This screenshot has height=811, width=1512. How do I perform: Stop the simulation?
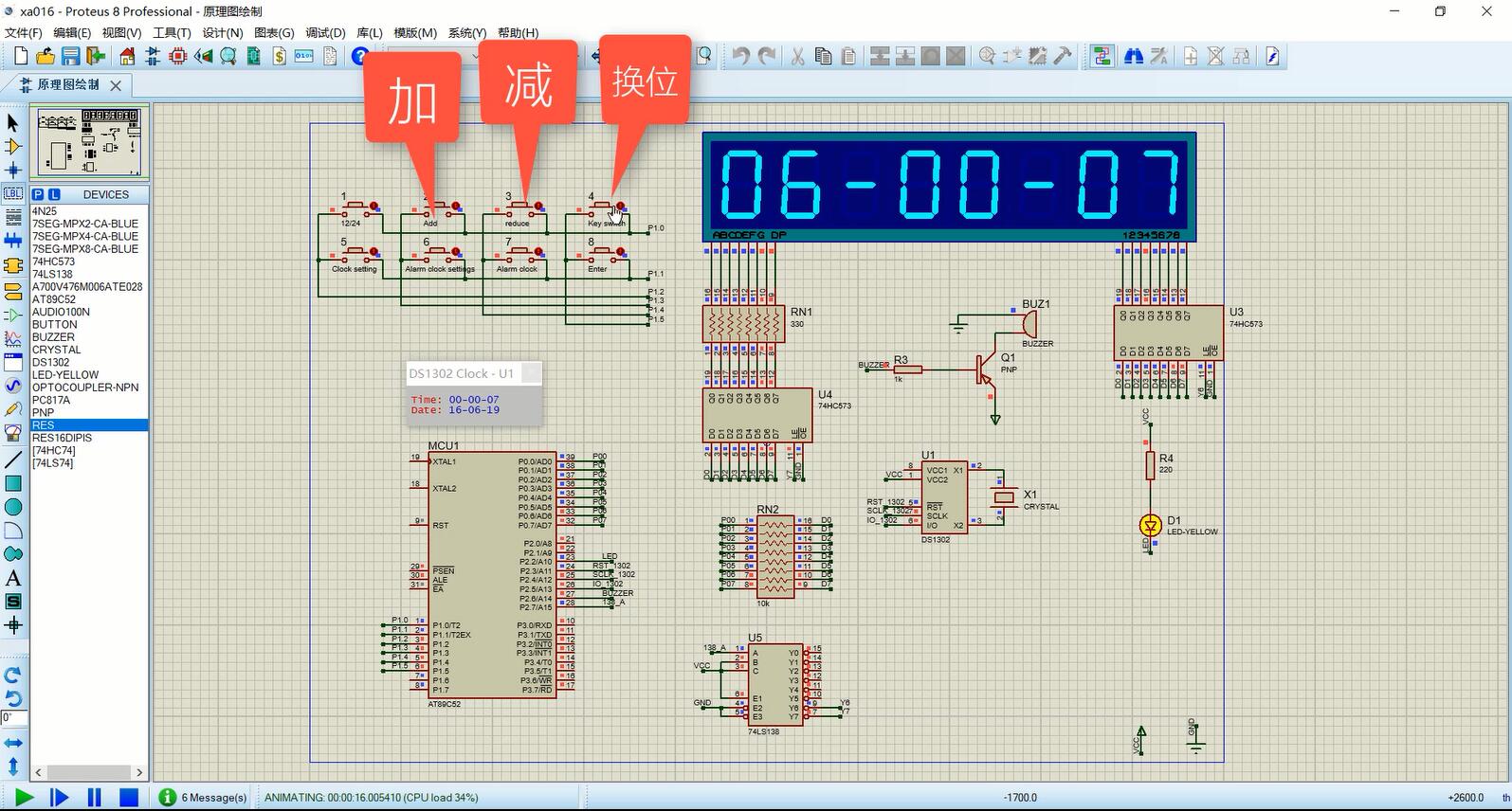click(129, 798)
